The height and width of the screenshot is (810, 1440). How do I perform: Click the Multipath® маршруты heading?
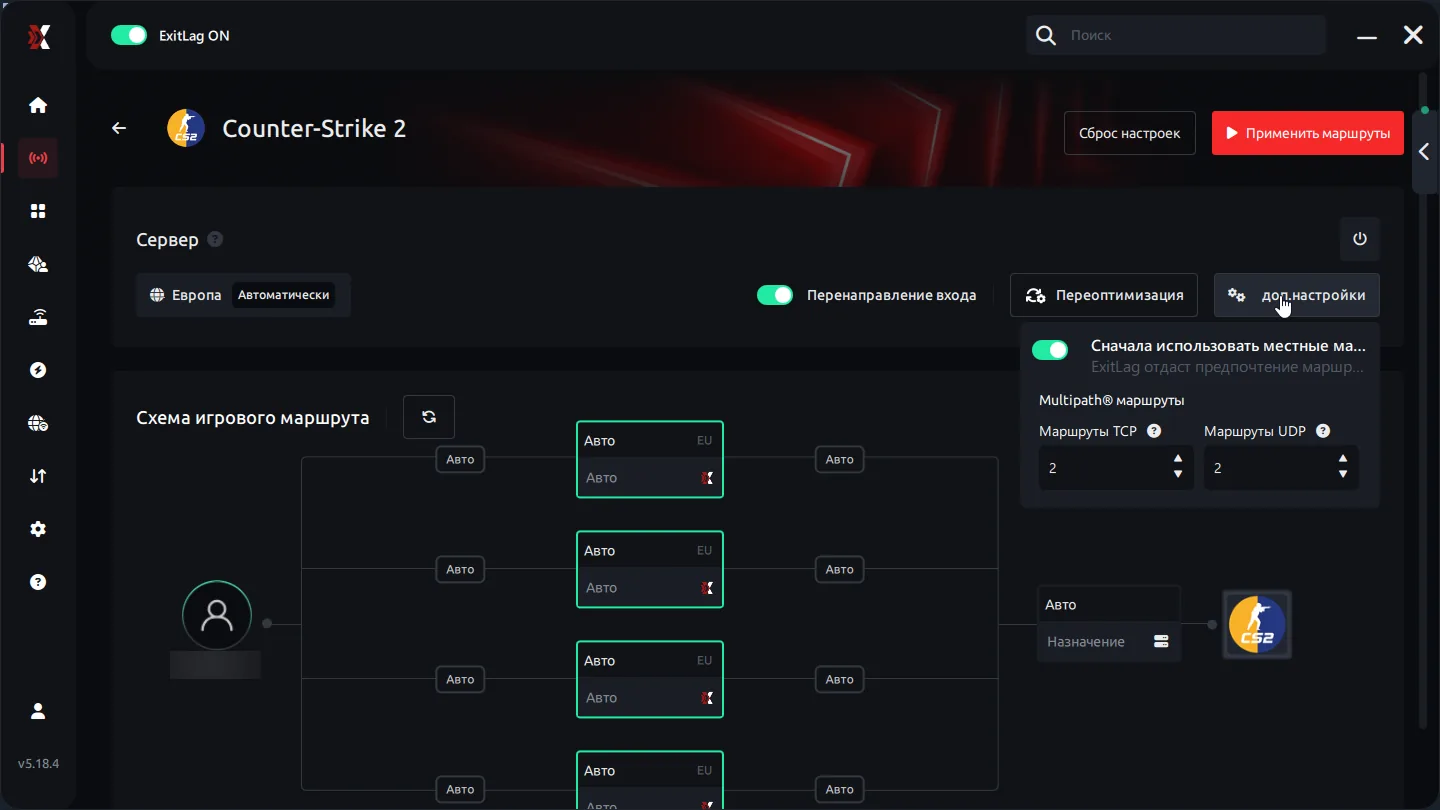(x=1112, y=400)
